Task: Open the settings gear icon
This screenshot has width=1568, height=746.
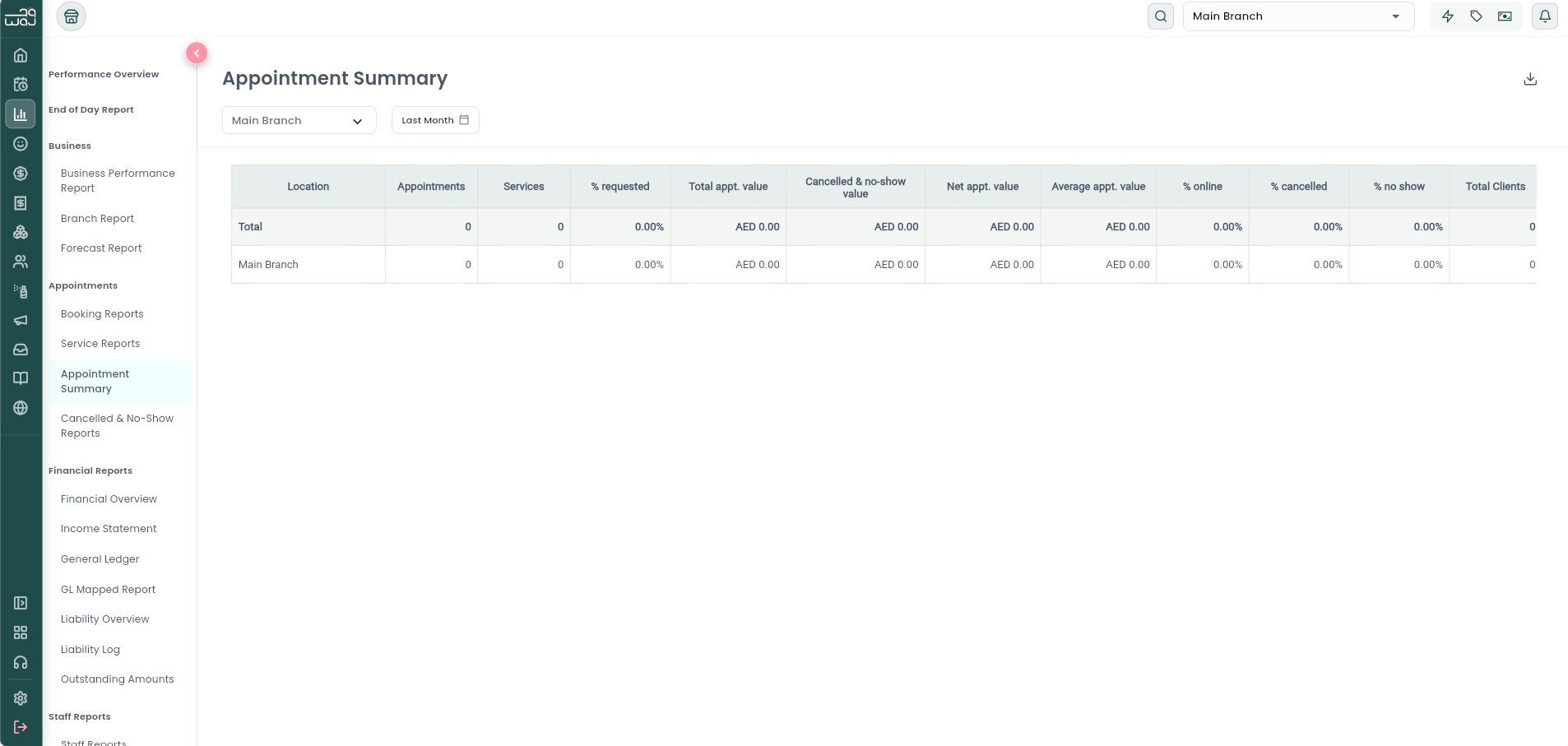Action: tap(21, 698)
